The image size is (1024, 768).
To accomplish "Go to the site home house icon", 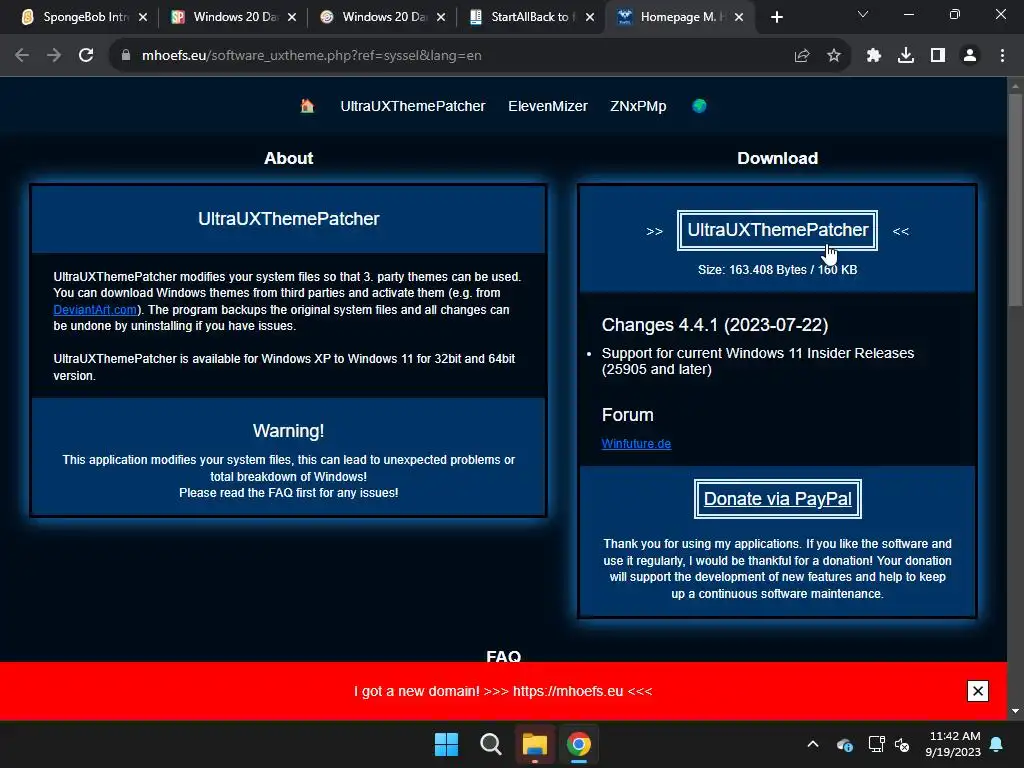I will [x=307, y=106].
